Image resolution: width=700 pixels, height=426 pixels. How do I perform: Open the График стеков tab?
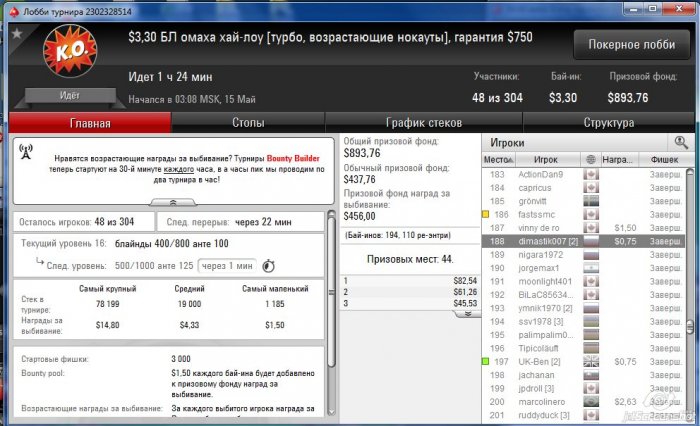tap(424, 123)
